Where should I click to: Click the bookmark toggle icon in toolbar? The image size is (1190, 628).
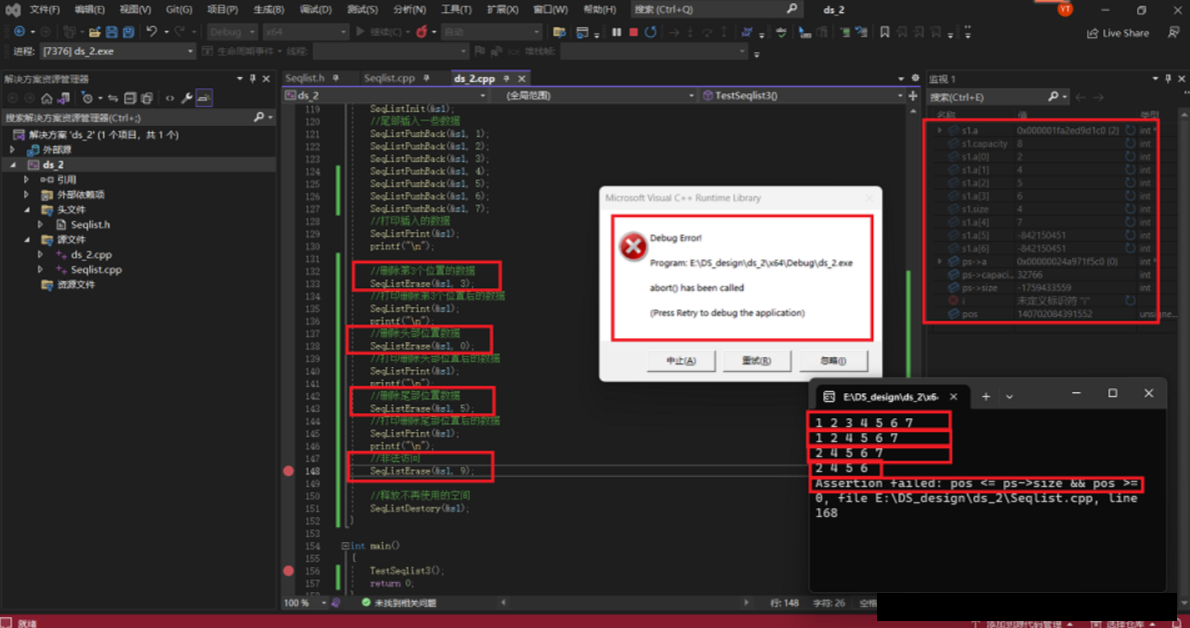coord(884,32)
